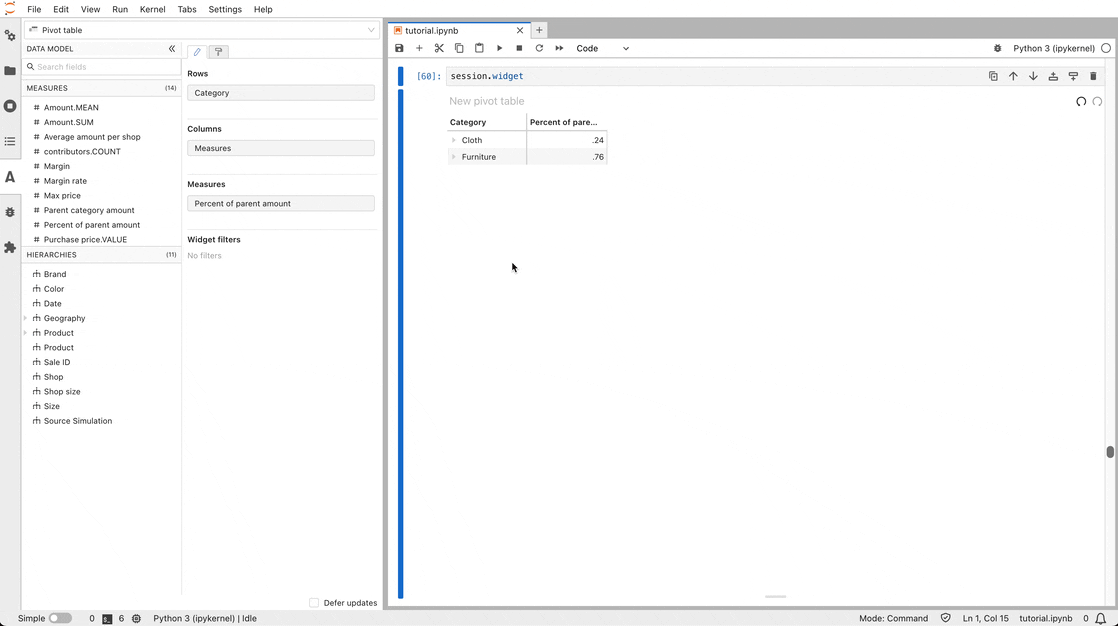Switch to the tutorial.ipynb tab
The height and width of the screenshot is (626, 1118).
(x=432, y=30)
